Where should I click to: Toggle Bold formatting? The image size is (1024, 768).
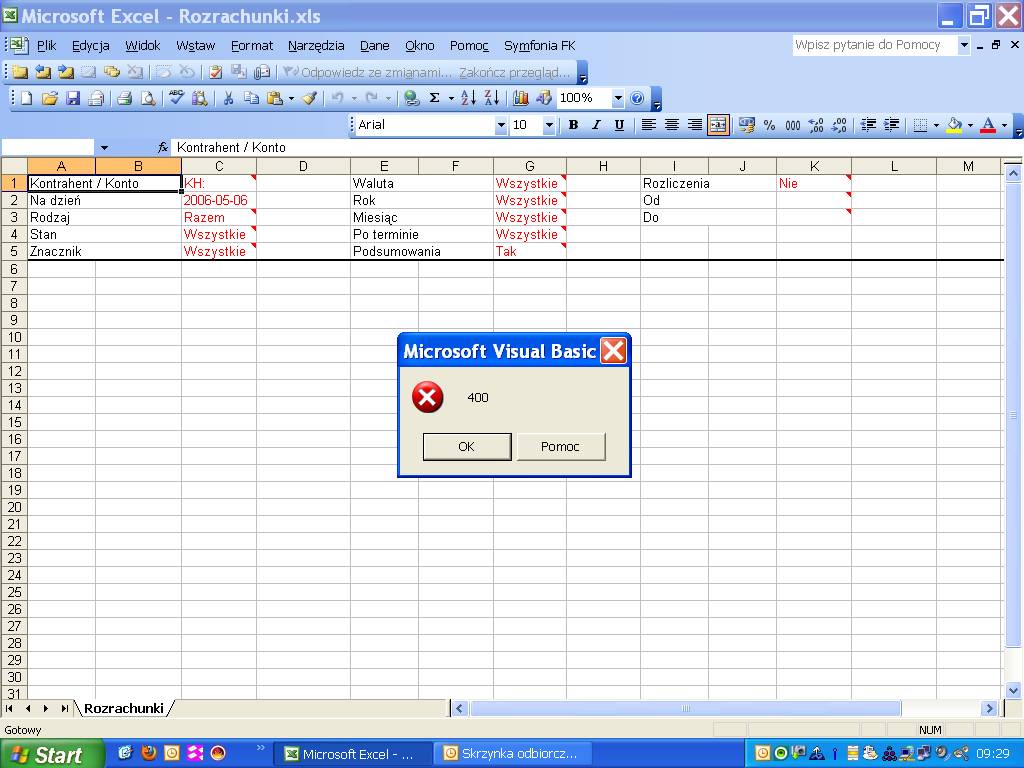click(573, 125)
